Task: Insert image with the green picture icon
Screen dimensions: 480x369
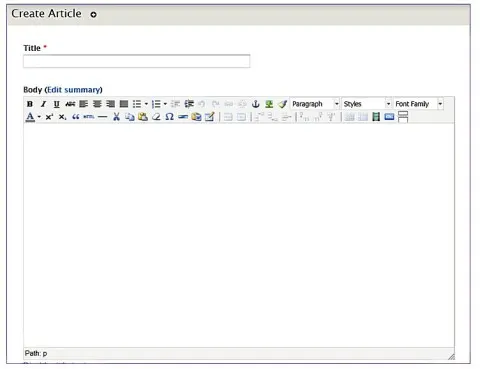Action: 269,104
